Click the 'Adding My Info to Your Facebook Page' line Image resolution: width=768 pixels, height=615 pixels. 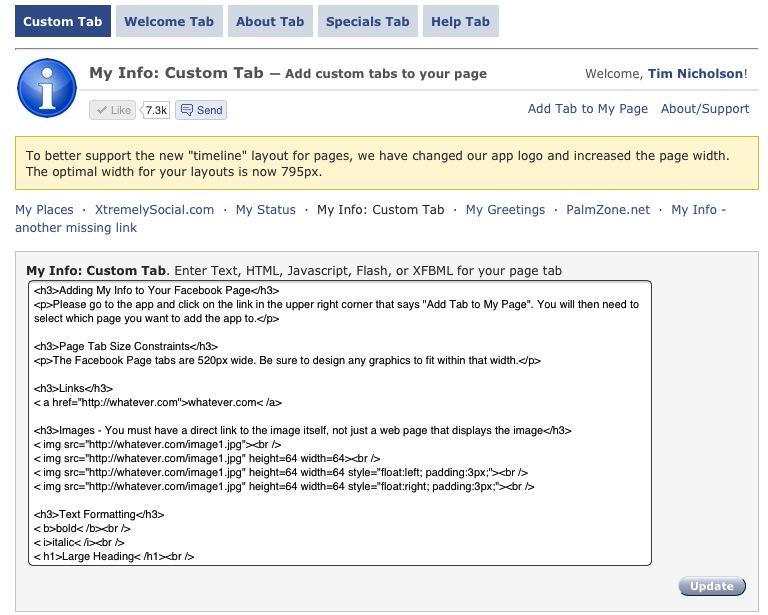[x=156, y=290]
